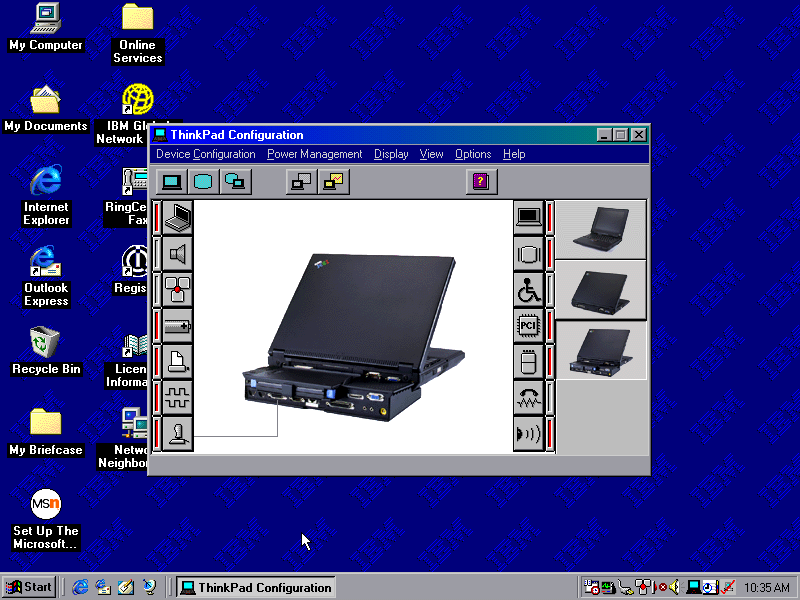The width and height of the screenshot is (800, 600).
Task: Open the modem telephone icon
Action: pos(528,397)
